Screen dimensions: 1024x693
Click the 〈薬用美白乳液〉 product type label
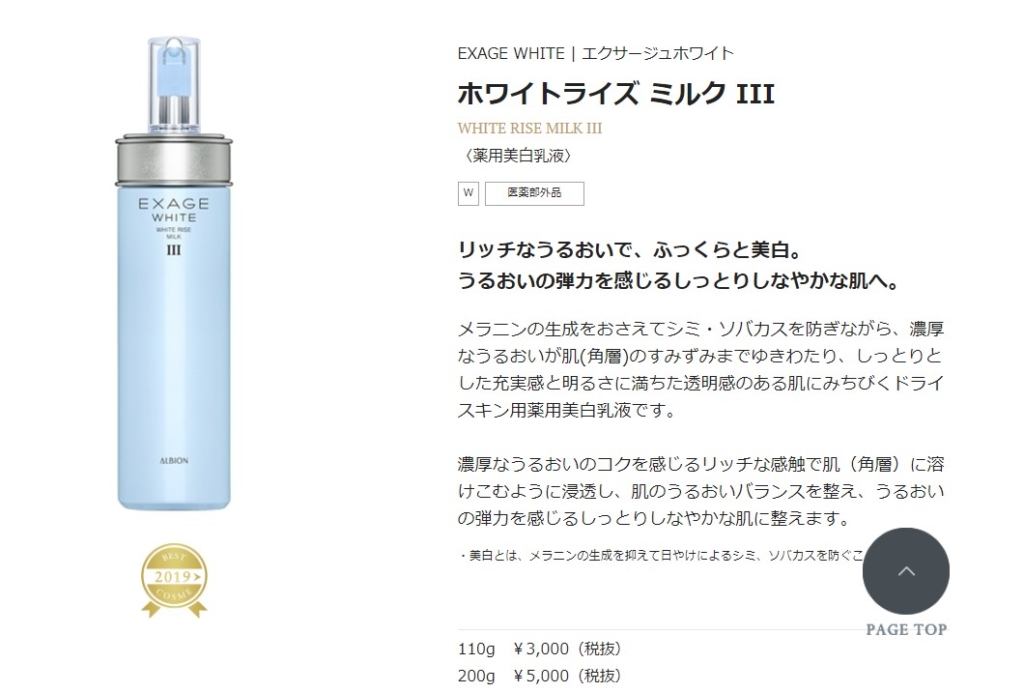coord(518,155)
